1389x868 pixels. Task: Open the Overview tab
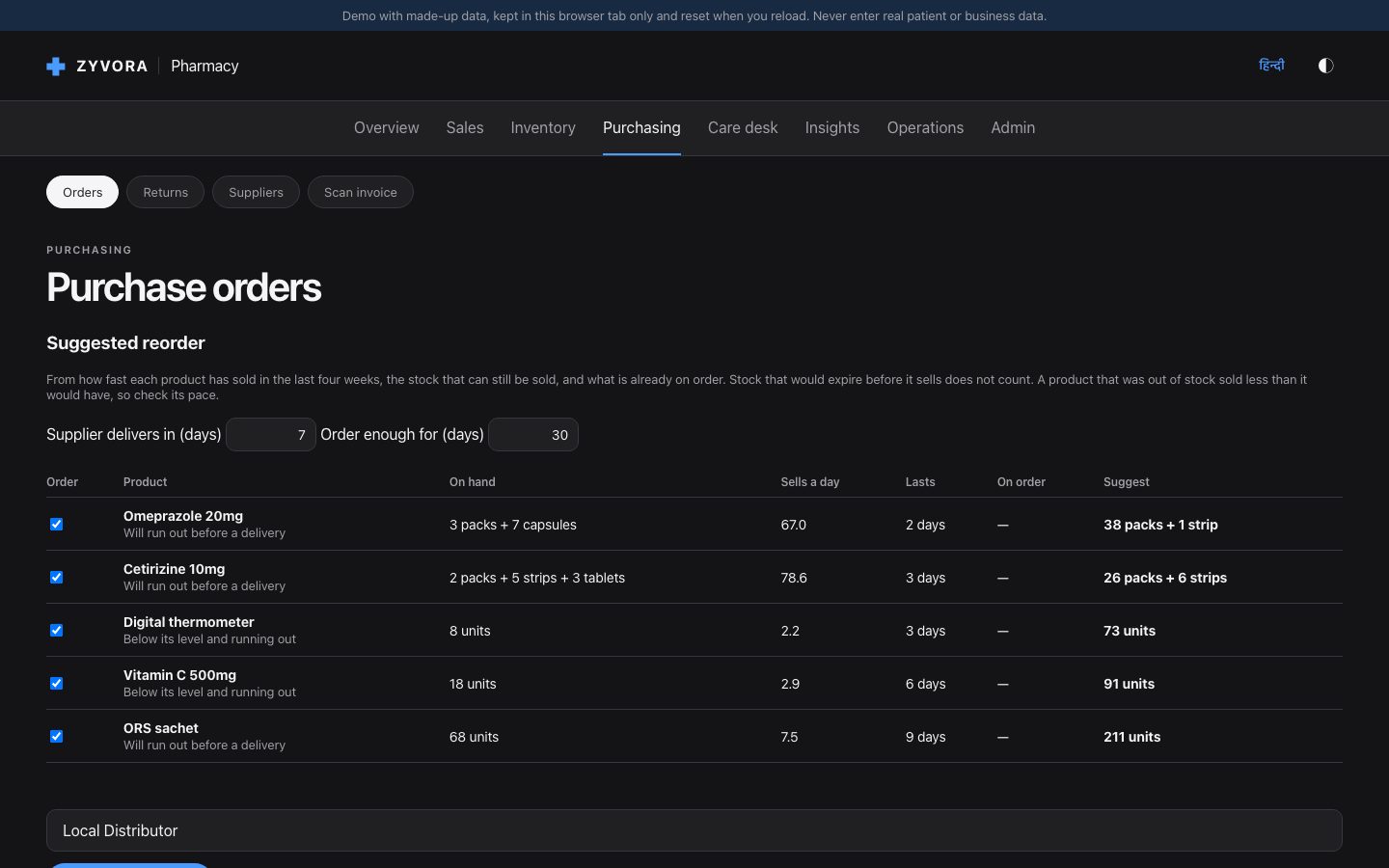point(386,127)
